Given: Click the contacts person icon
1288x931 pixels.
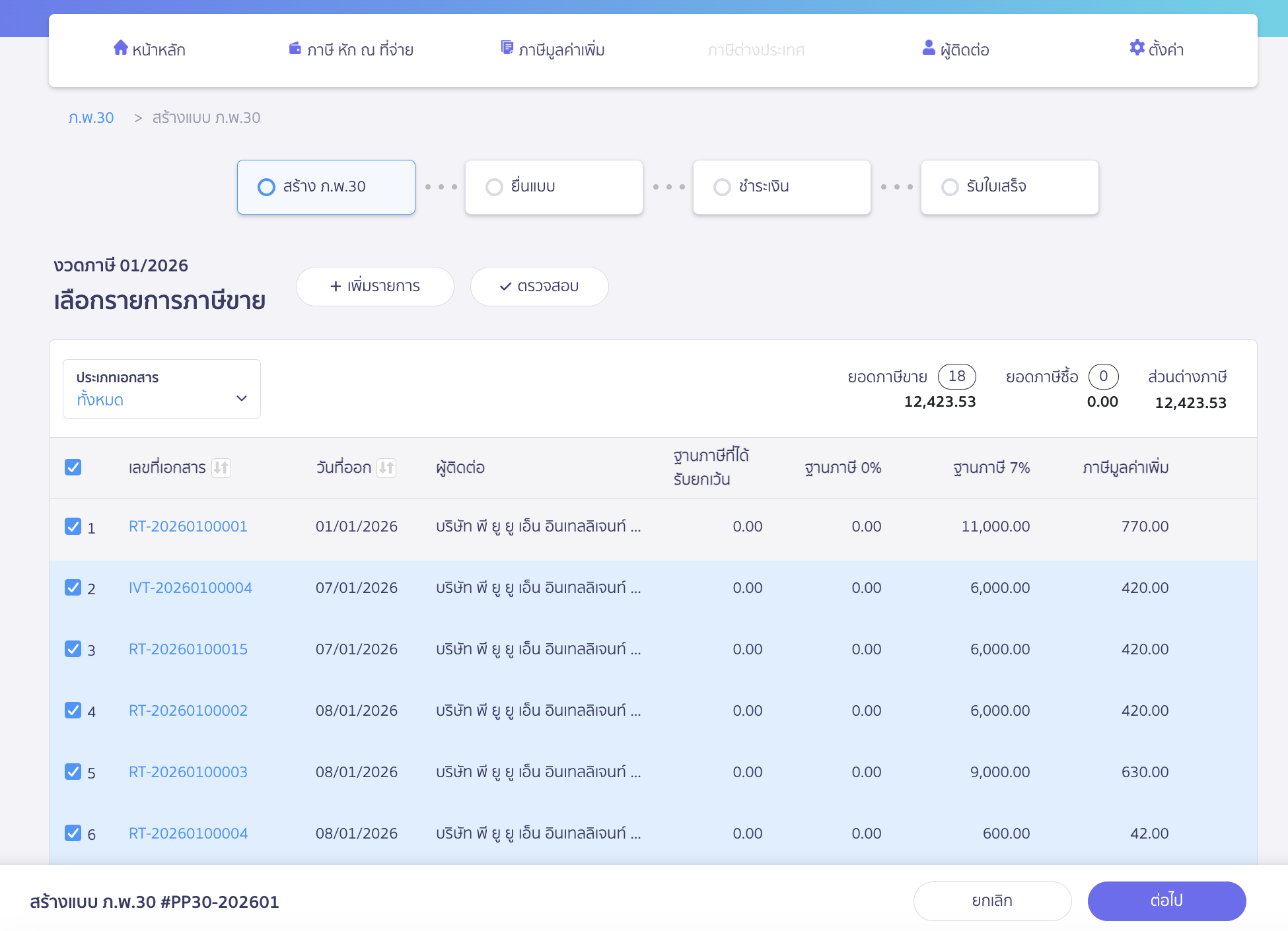Looking at the screenshot, I should tap(929, 48).
